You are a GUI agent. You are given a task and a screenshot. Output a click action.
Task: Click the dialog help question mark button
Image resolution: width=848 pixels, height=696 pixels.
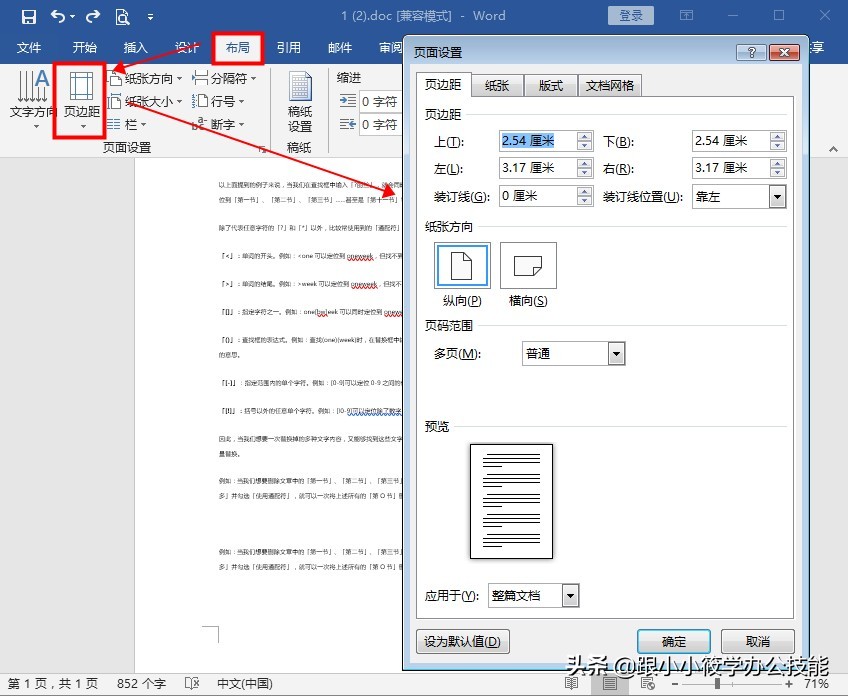pos(751,52)
